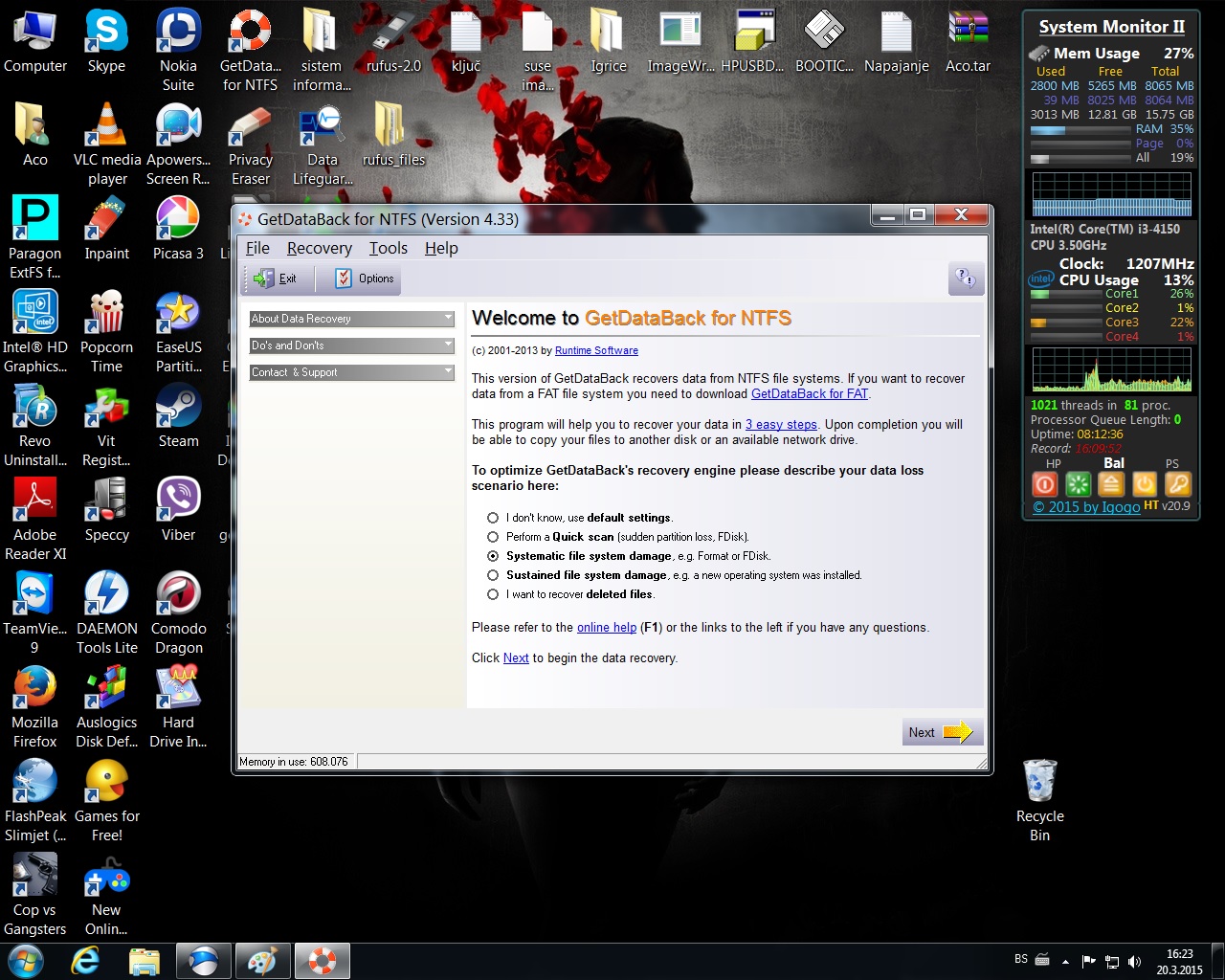Open the Tools menu
The height and width of the screenshot is (980, 1225).
tap(388, 248)
